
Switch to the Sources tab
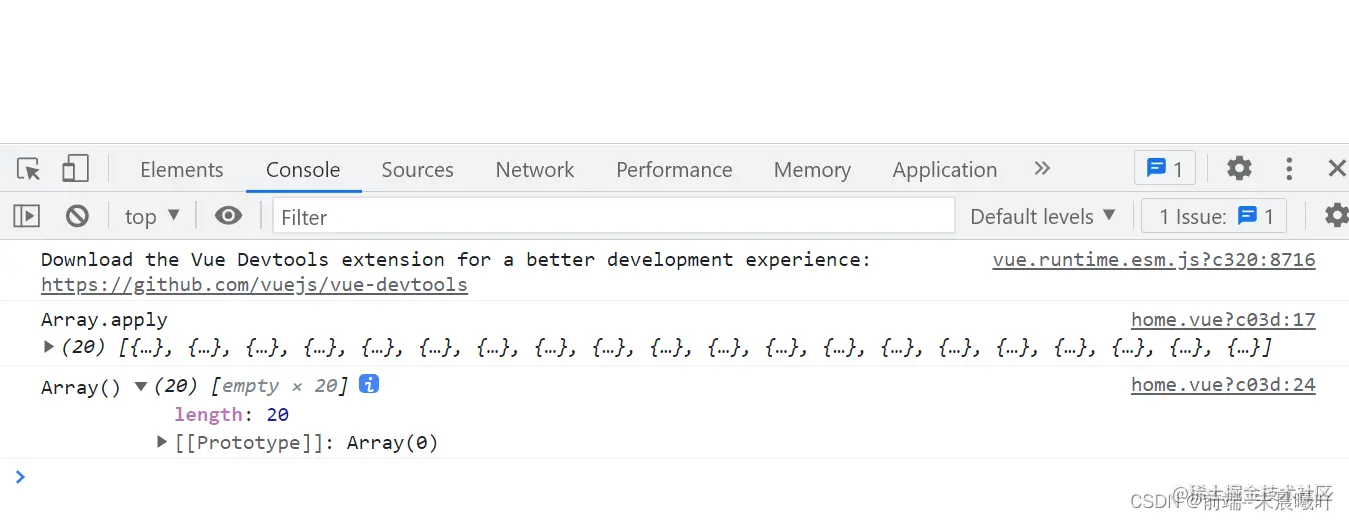coord(417,169)
